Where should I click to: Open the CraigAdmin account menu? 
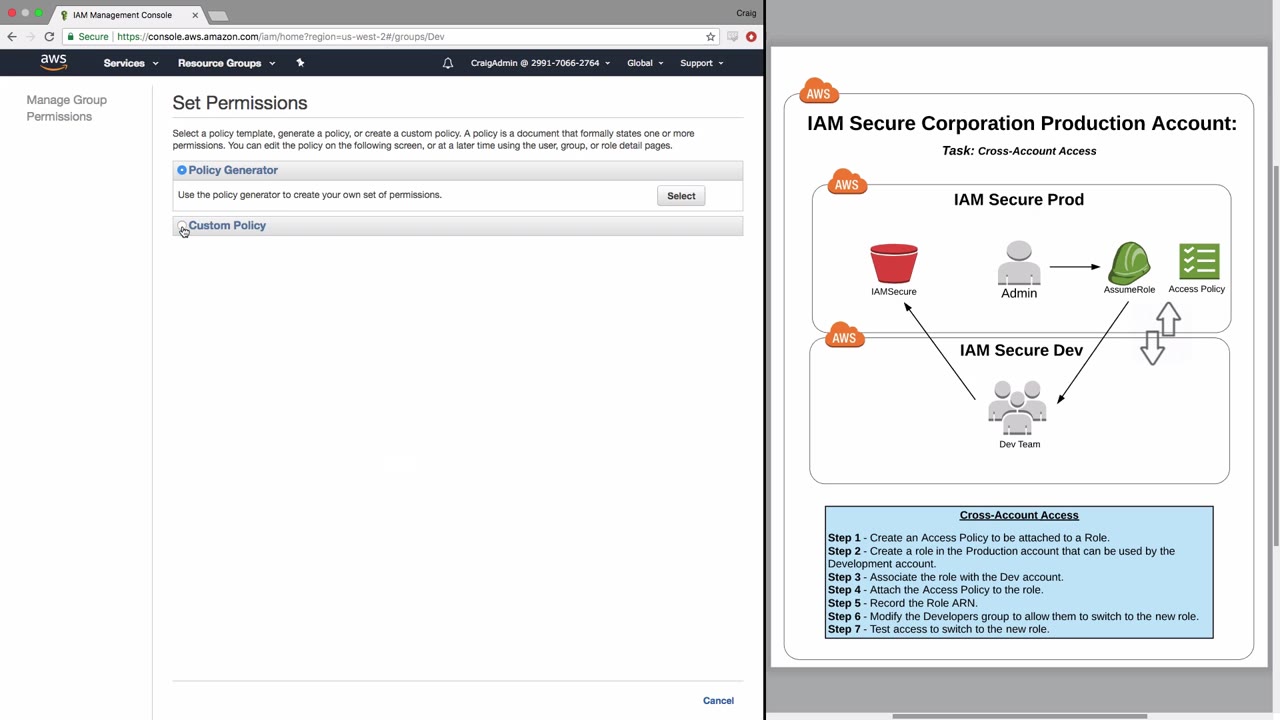pyautogui.click(x=540, y=63)
